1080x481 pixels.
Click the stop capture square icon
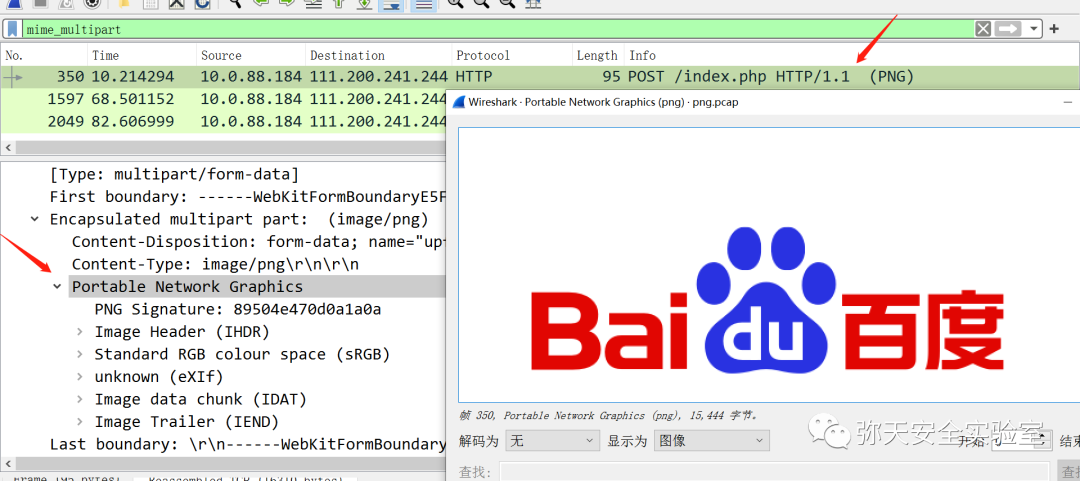tap(40, 3)
